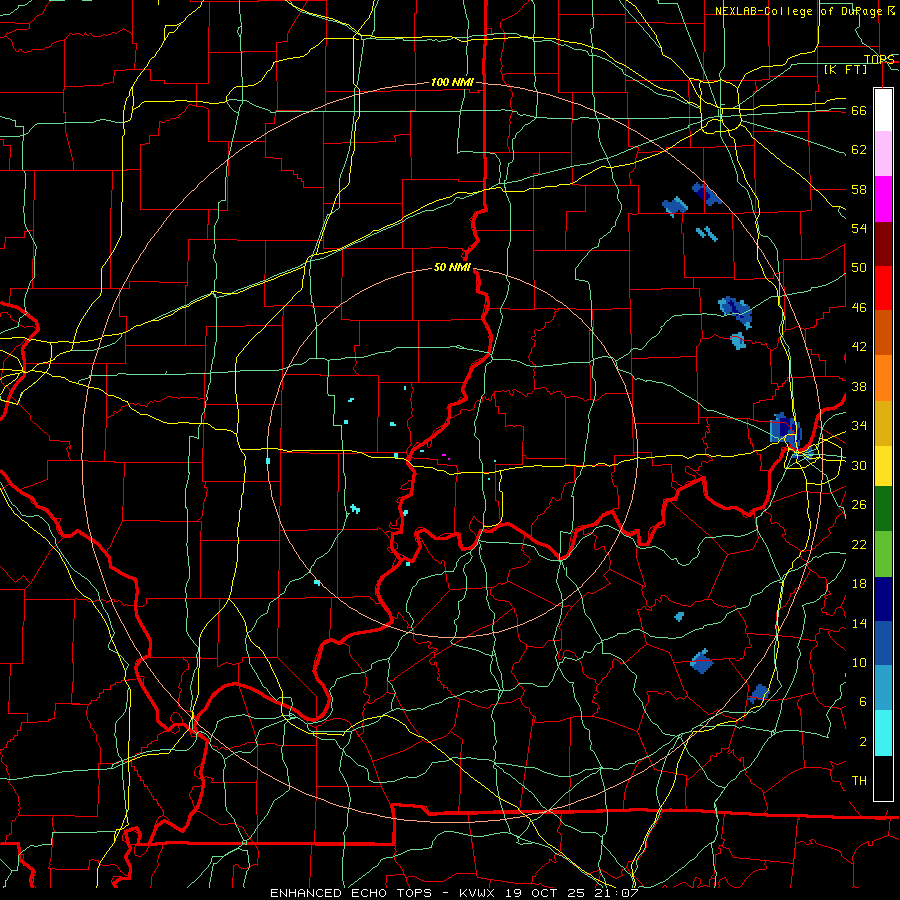This screenshot has height=900, width=900.
Task: Click the '22' legend value
Action: tap(859, 544)
